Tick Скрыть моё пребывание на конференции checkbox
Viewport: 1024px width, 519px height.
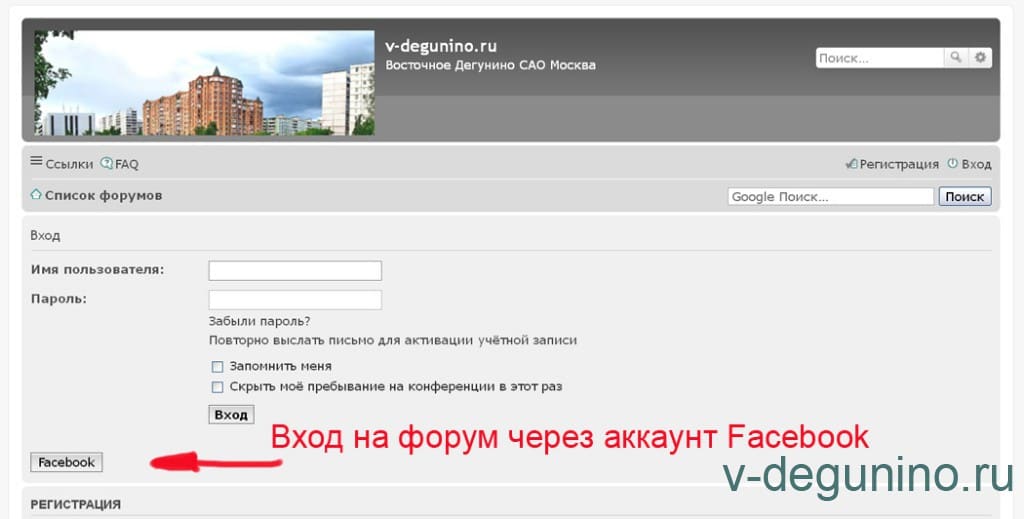tap(217, 387)
